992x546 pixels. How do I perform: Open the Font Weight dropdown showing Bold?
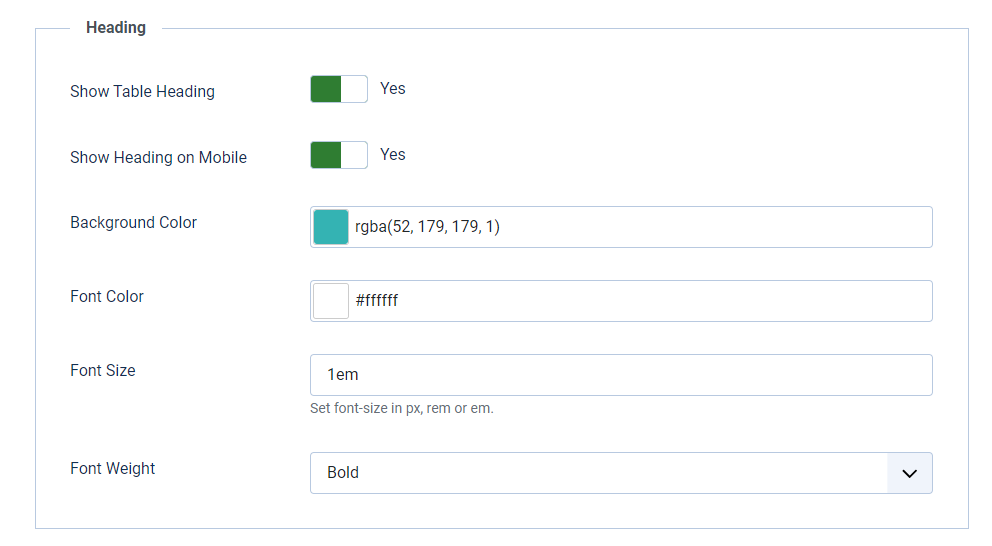coord(598,473)
